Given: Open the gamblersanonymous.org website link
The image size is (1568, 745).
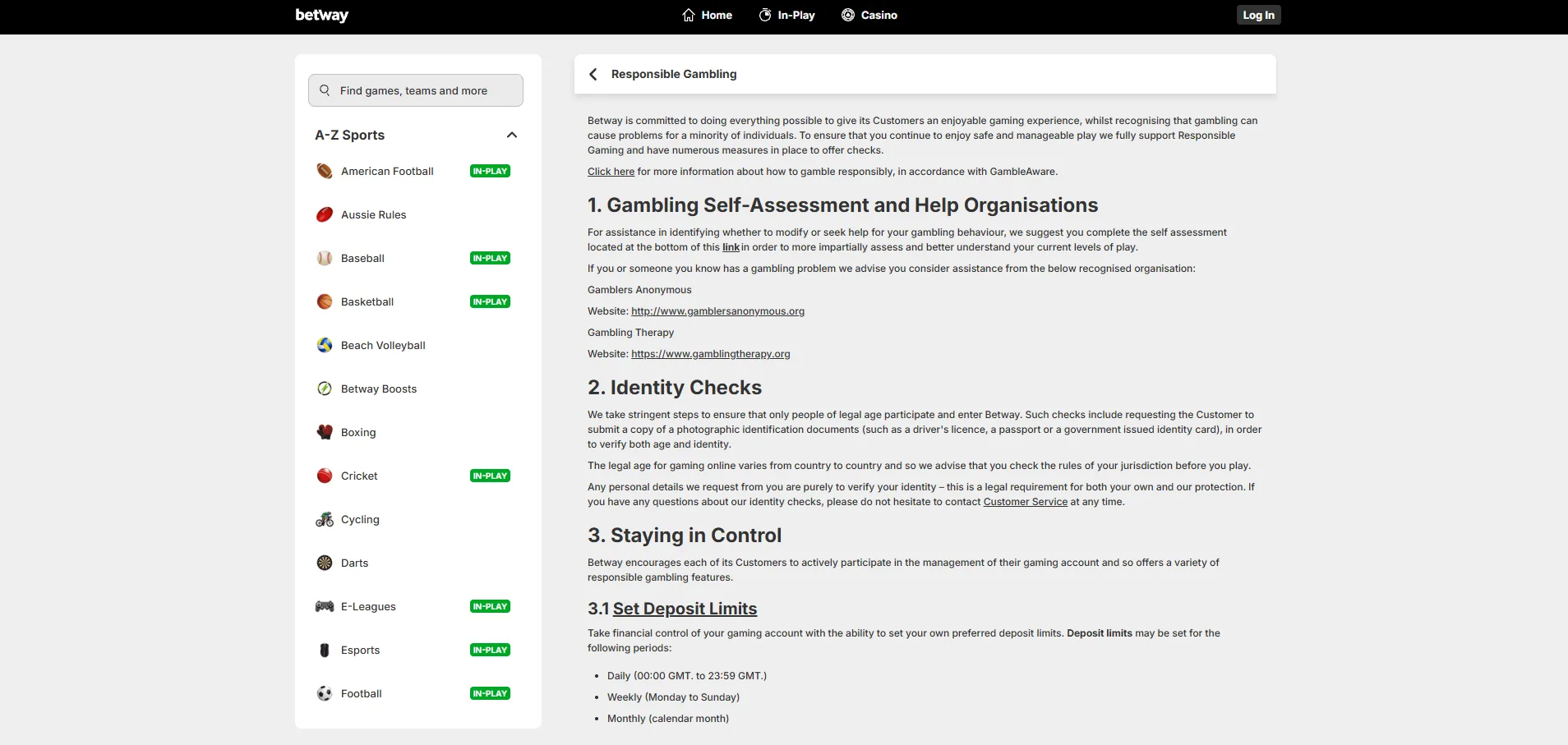Looking at the screenshot, I should (x=717, y=311).
